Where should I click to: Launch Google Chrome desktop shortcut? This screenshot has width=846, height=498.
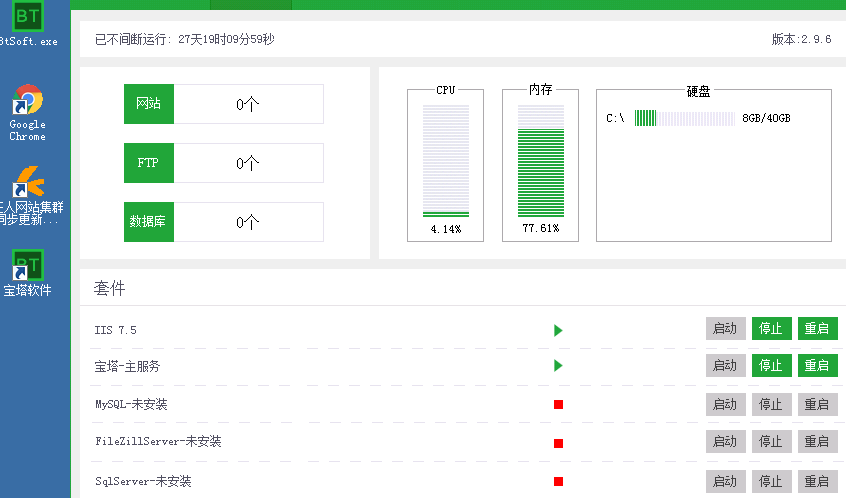28,112
